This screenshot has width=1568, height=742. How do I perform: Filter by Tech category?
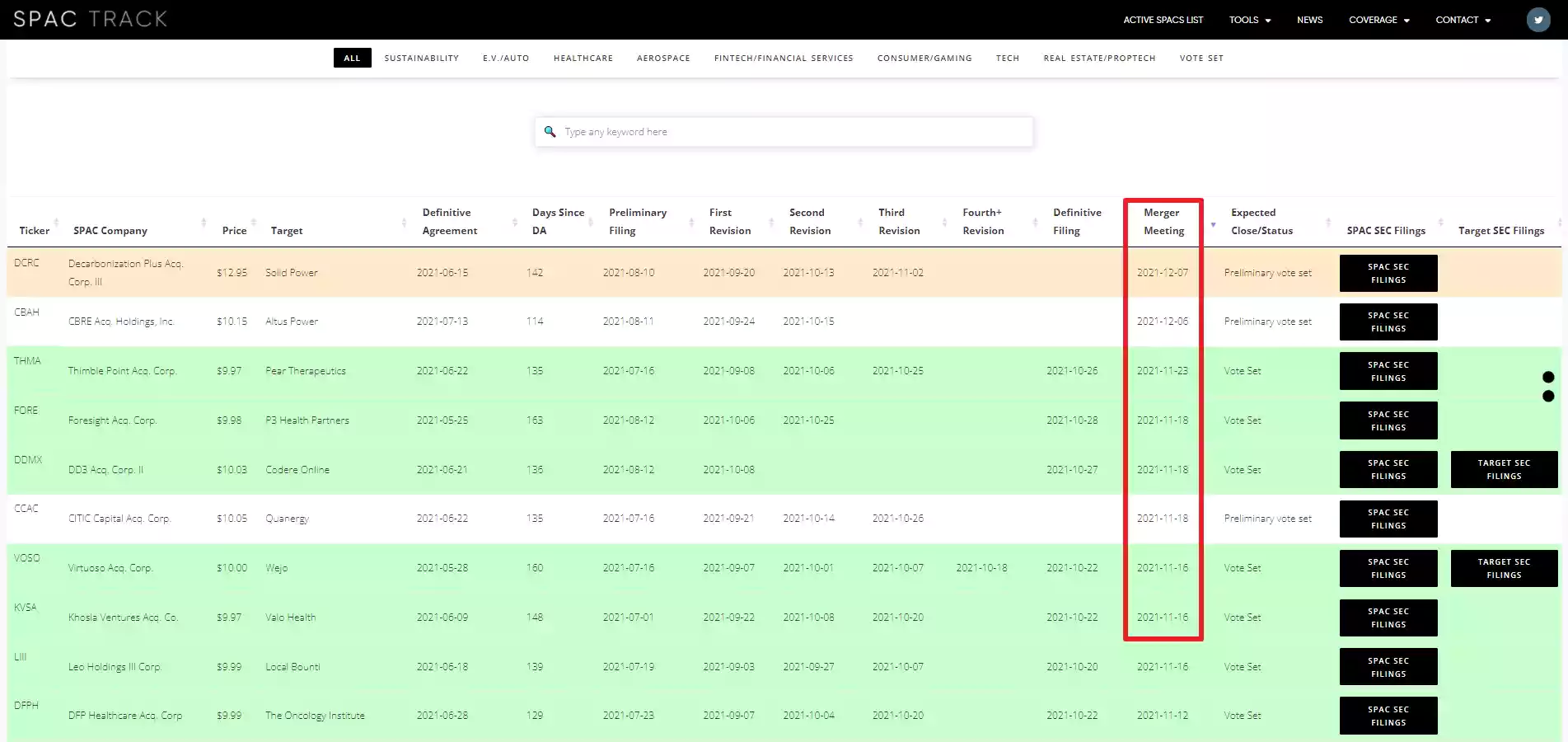(x=1008, y=58)
